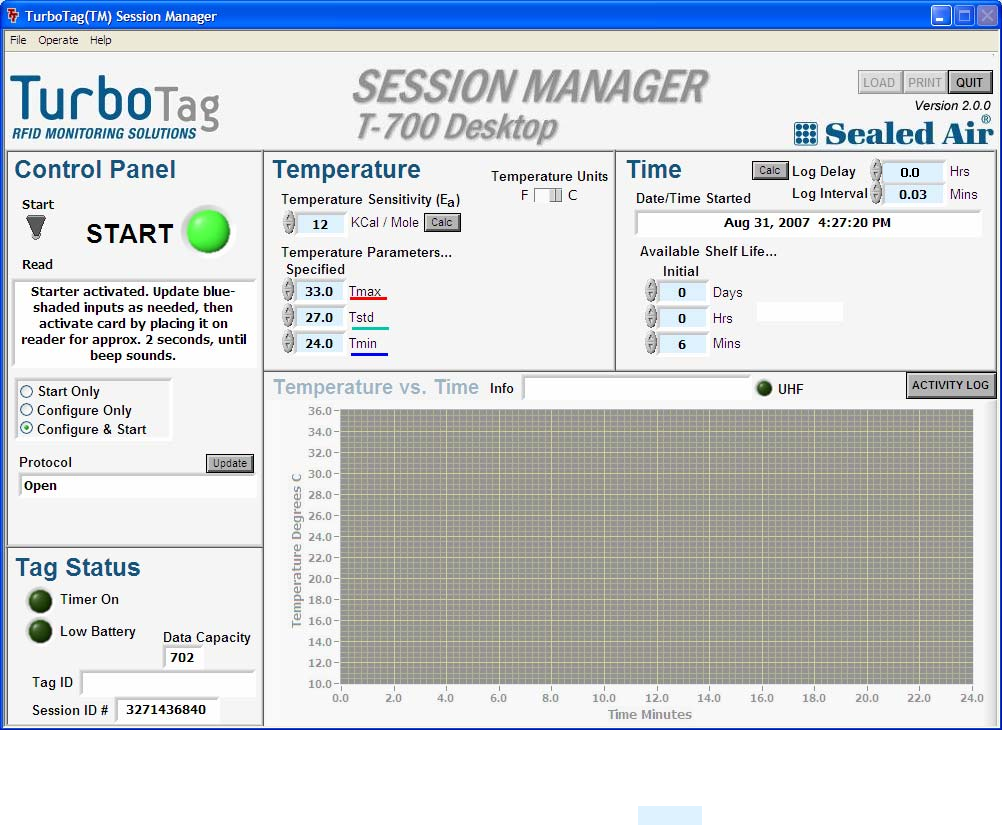1002x825 pixels.
Task: Open the Operate menu
Action: 58,40
